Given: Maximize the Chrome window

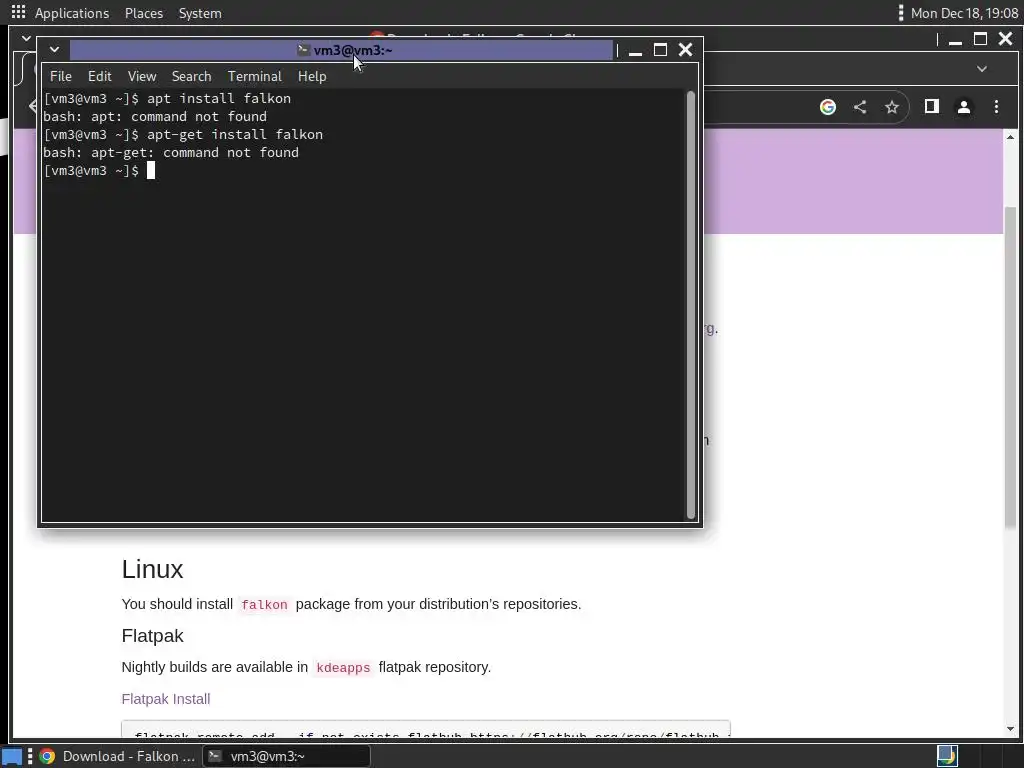Looking at the screenshot, I should point(980,39).
